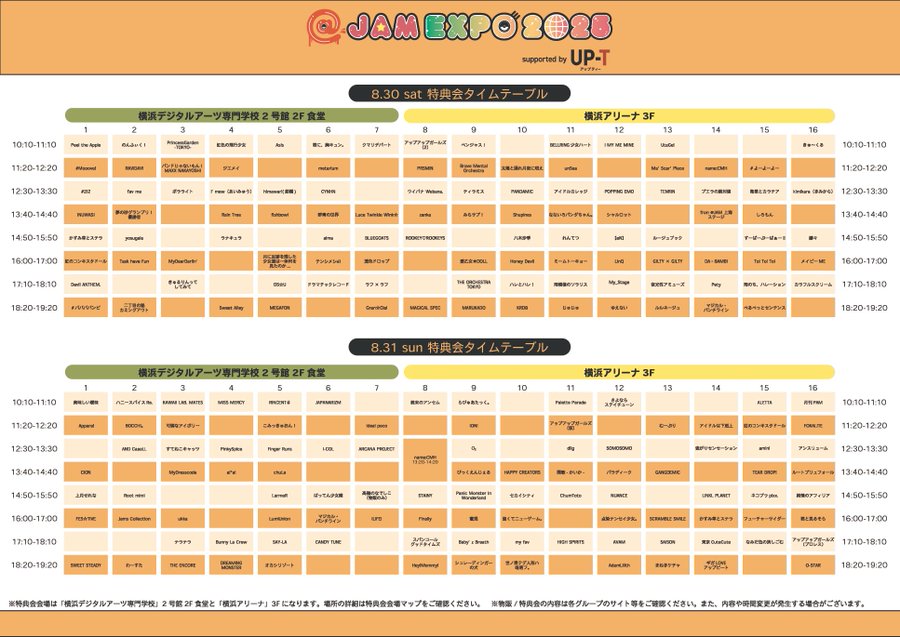Screen dimensions: 900x637
Task: Select the Toi Toi Toi cell
Action: pyautogui.click(x=765, y=261)
